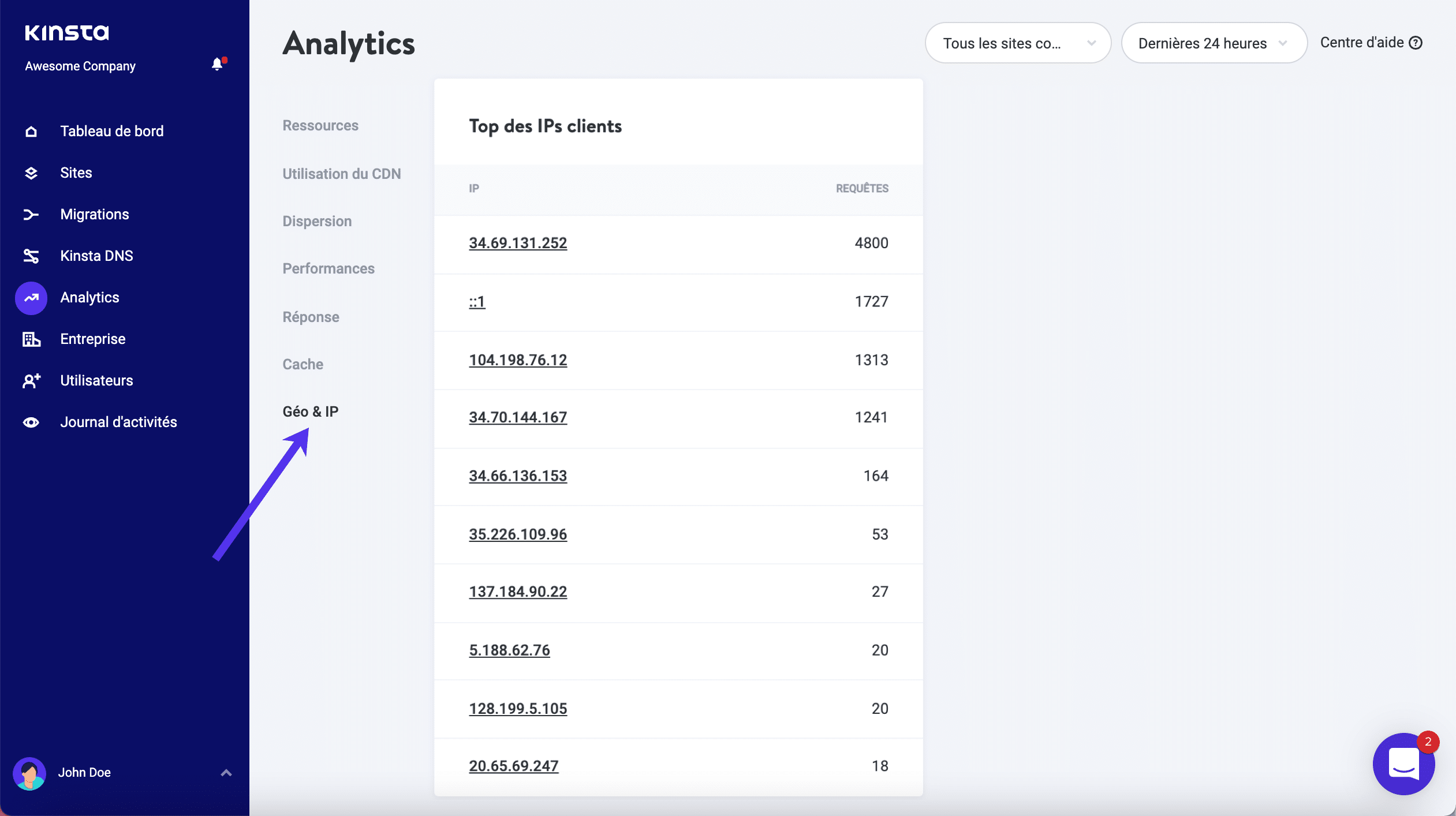Open Journal d'activités eye icon

pyautogui.click(x=31, y=422)
